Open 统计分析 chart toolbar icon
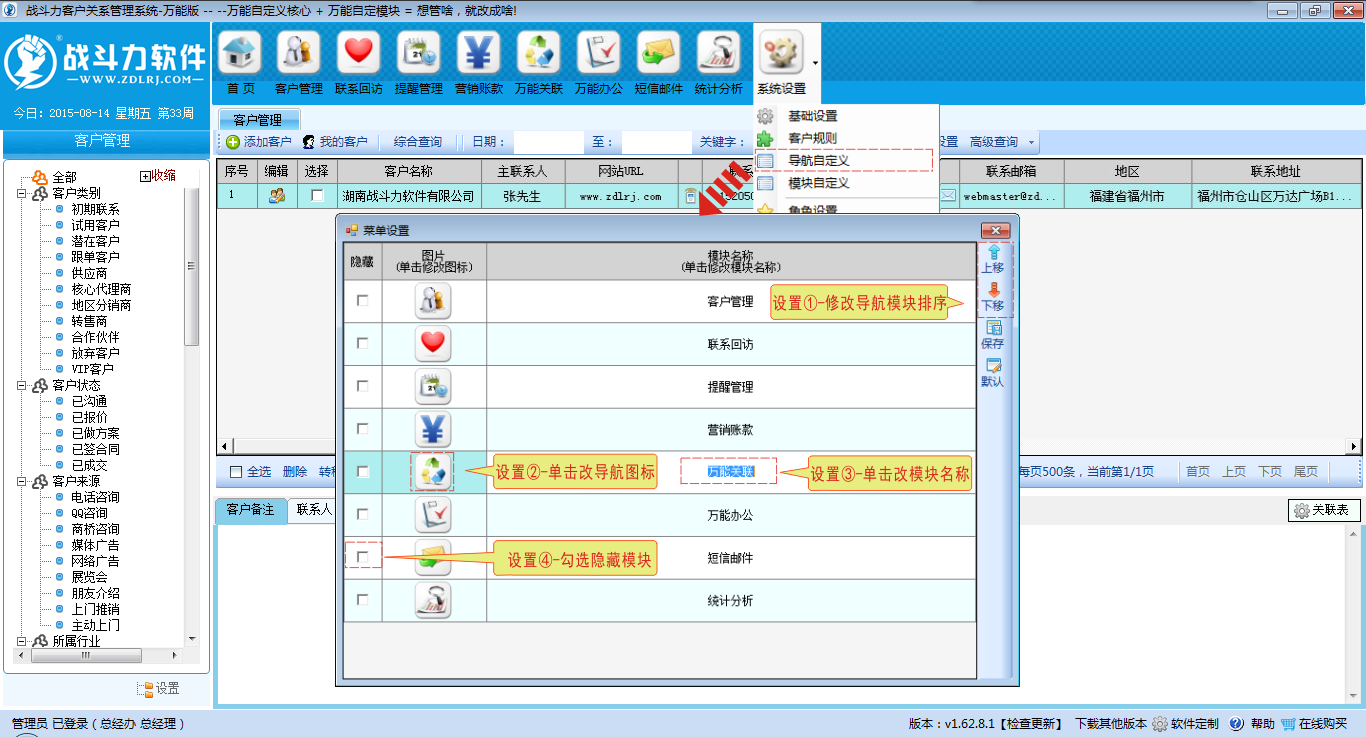Image resolution: width=1366 pixels, height=737 pixels. coord(719,53)
